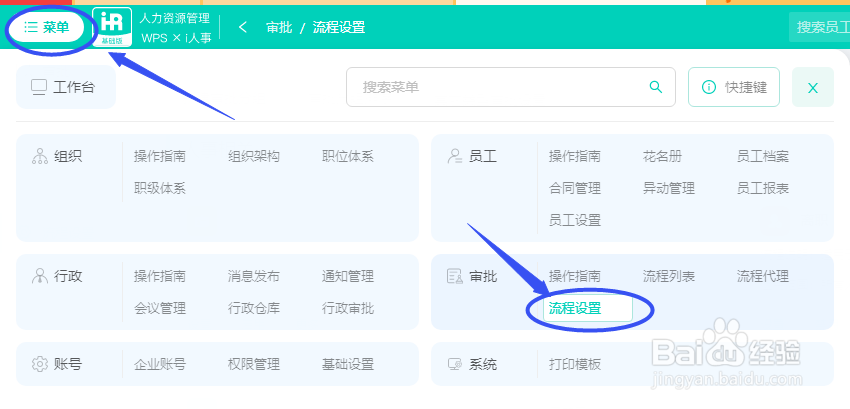Click the 行政 administration category icon

coord(41,276)
